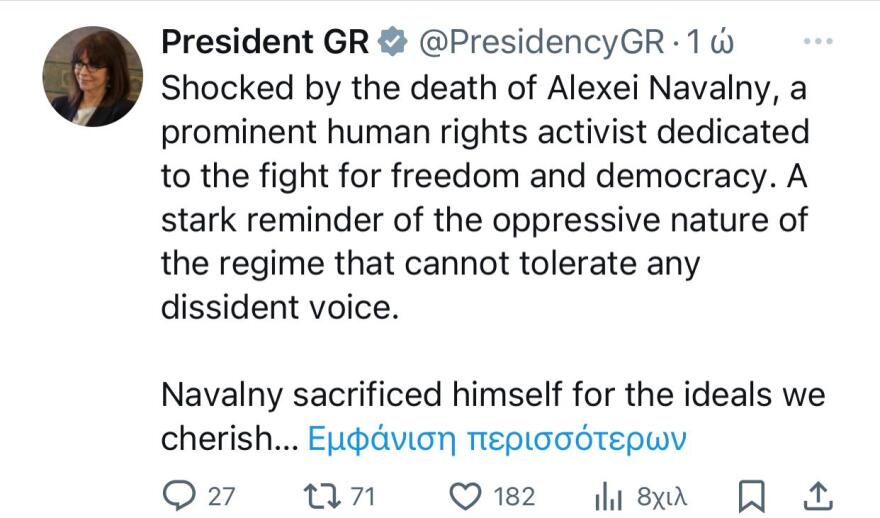
Task: Click the retweet count 71
Action: tap(362, 496)
